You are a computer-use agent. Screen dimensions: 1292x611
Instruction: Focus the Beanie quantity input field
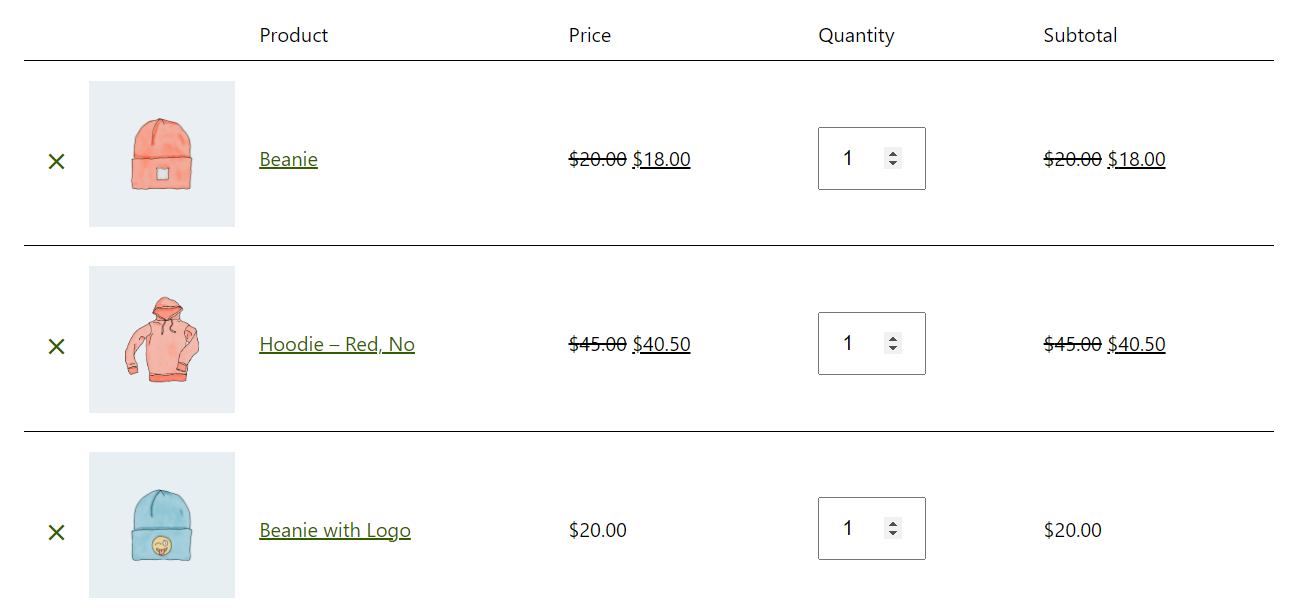click(x=872, y=158)
